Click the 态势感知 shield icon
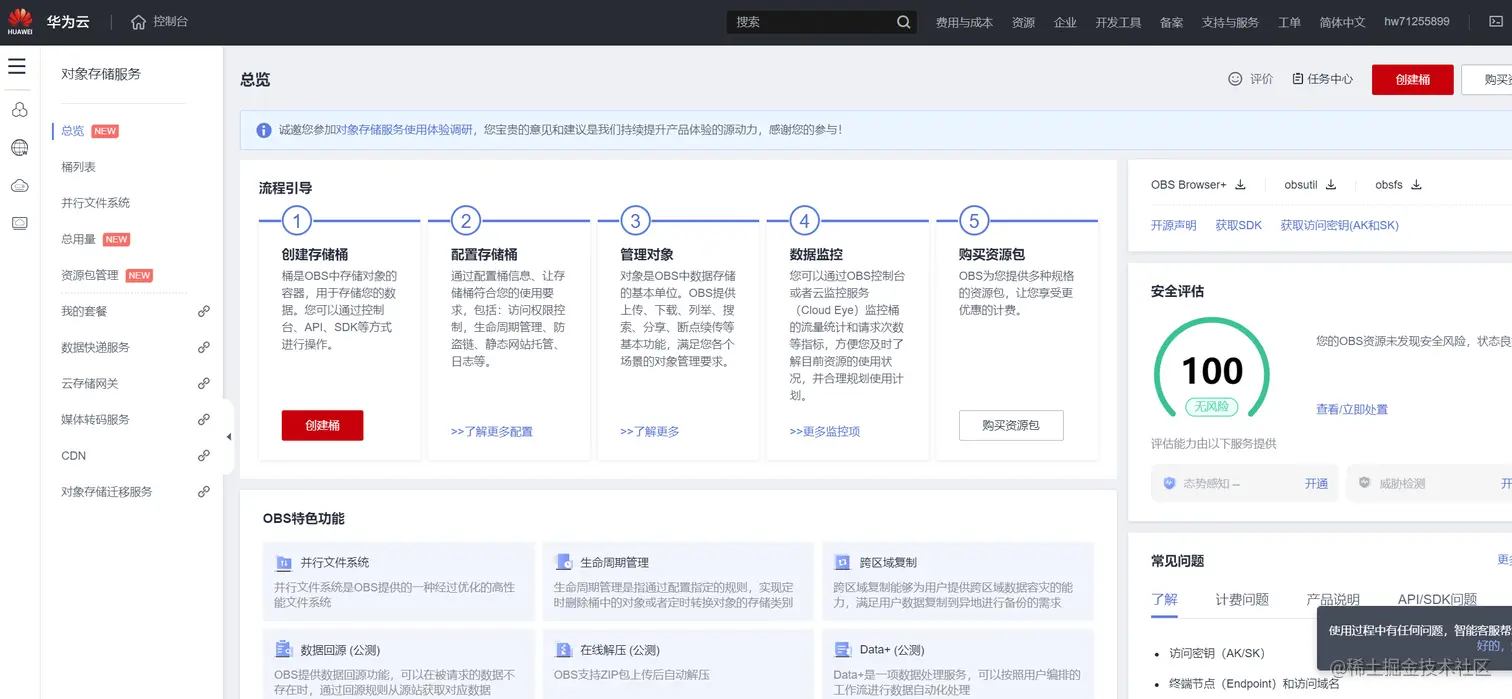1512x699 pixels. coord(1169,484)
